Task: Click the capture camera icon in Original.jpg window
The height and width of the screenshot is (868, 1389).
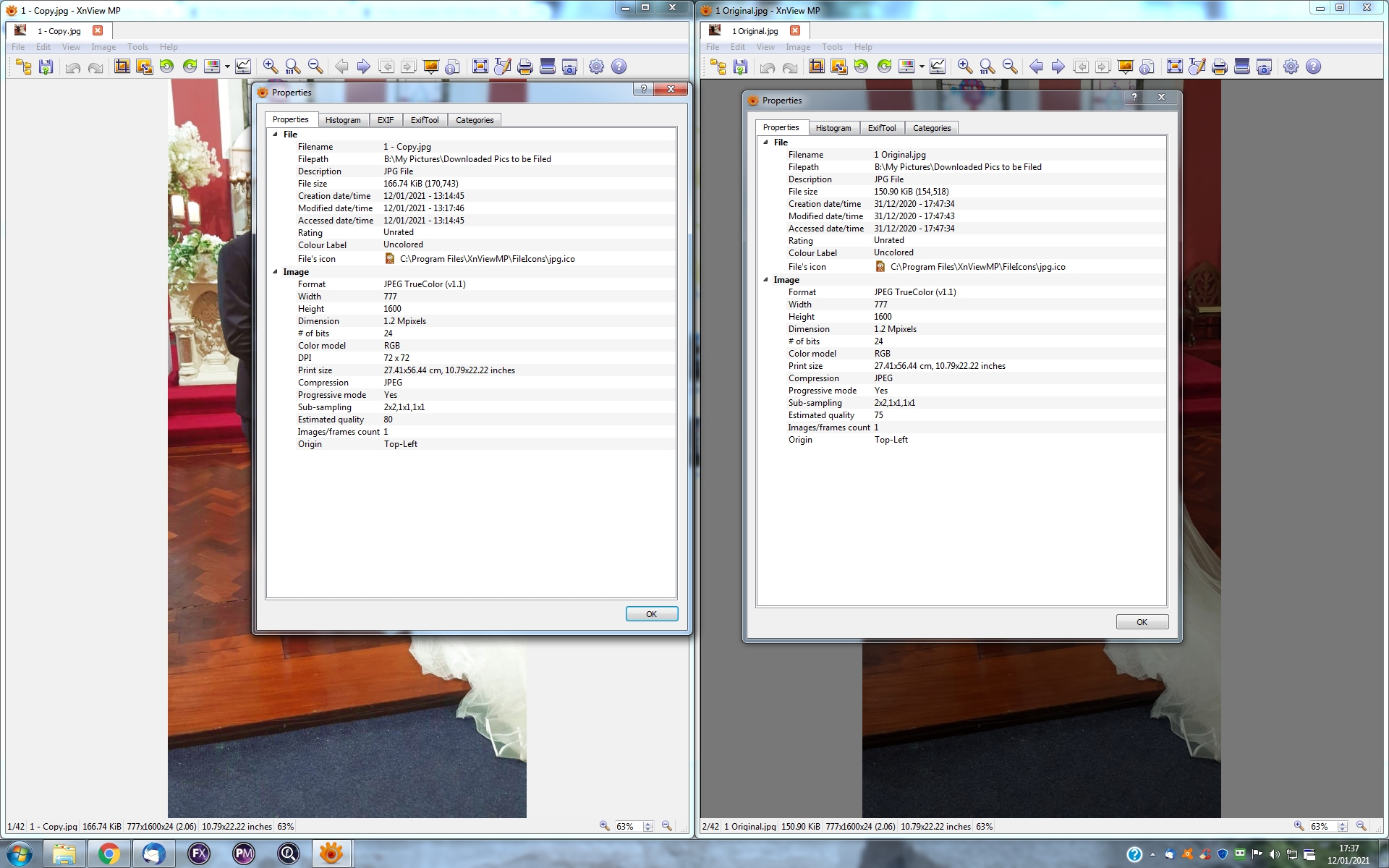Action: point(1264,67)
